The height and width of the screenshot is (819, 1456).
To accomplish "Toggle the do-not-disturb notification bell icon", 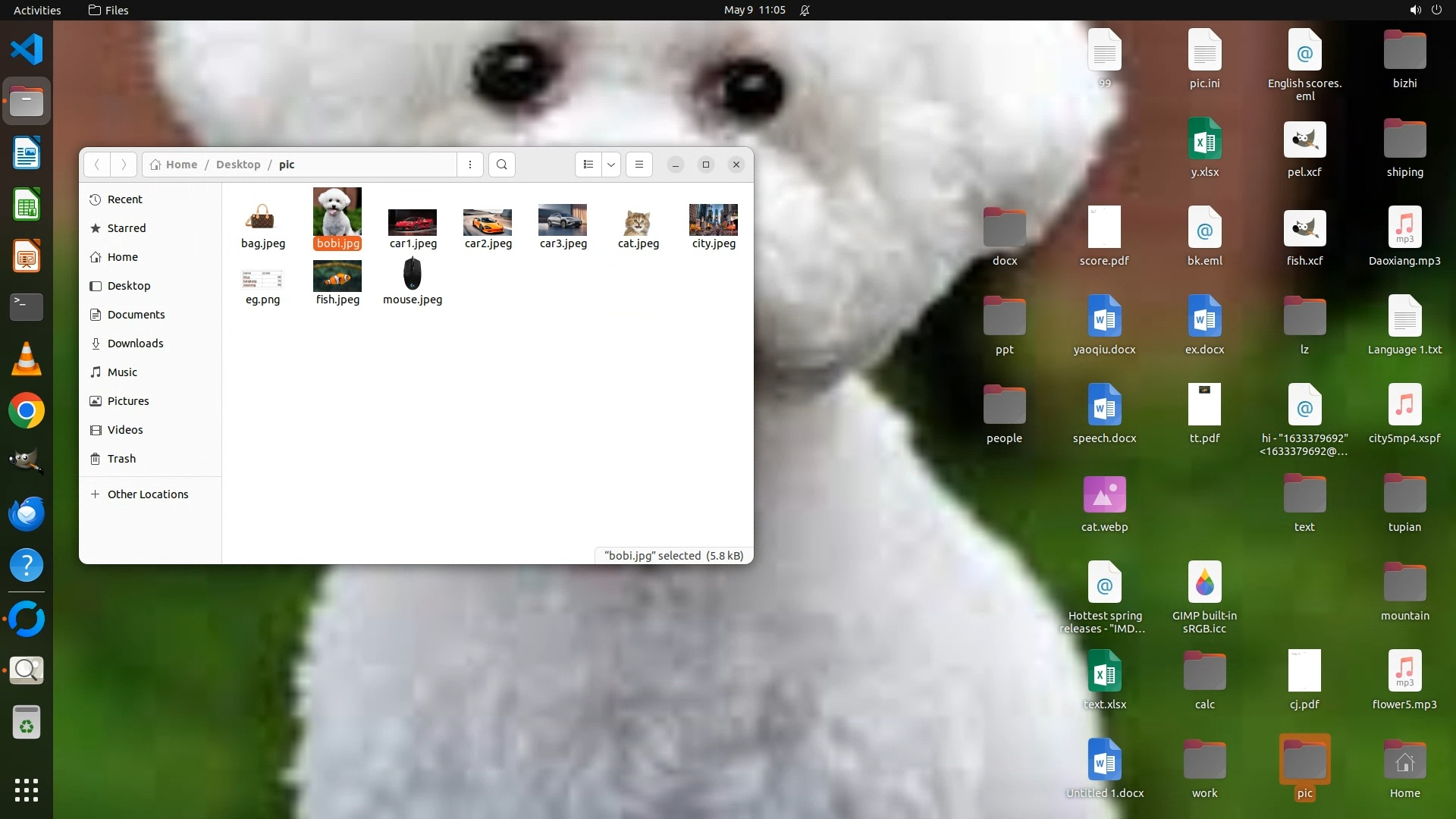I will (x=805, y=10).
